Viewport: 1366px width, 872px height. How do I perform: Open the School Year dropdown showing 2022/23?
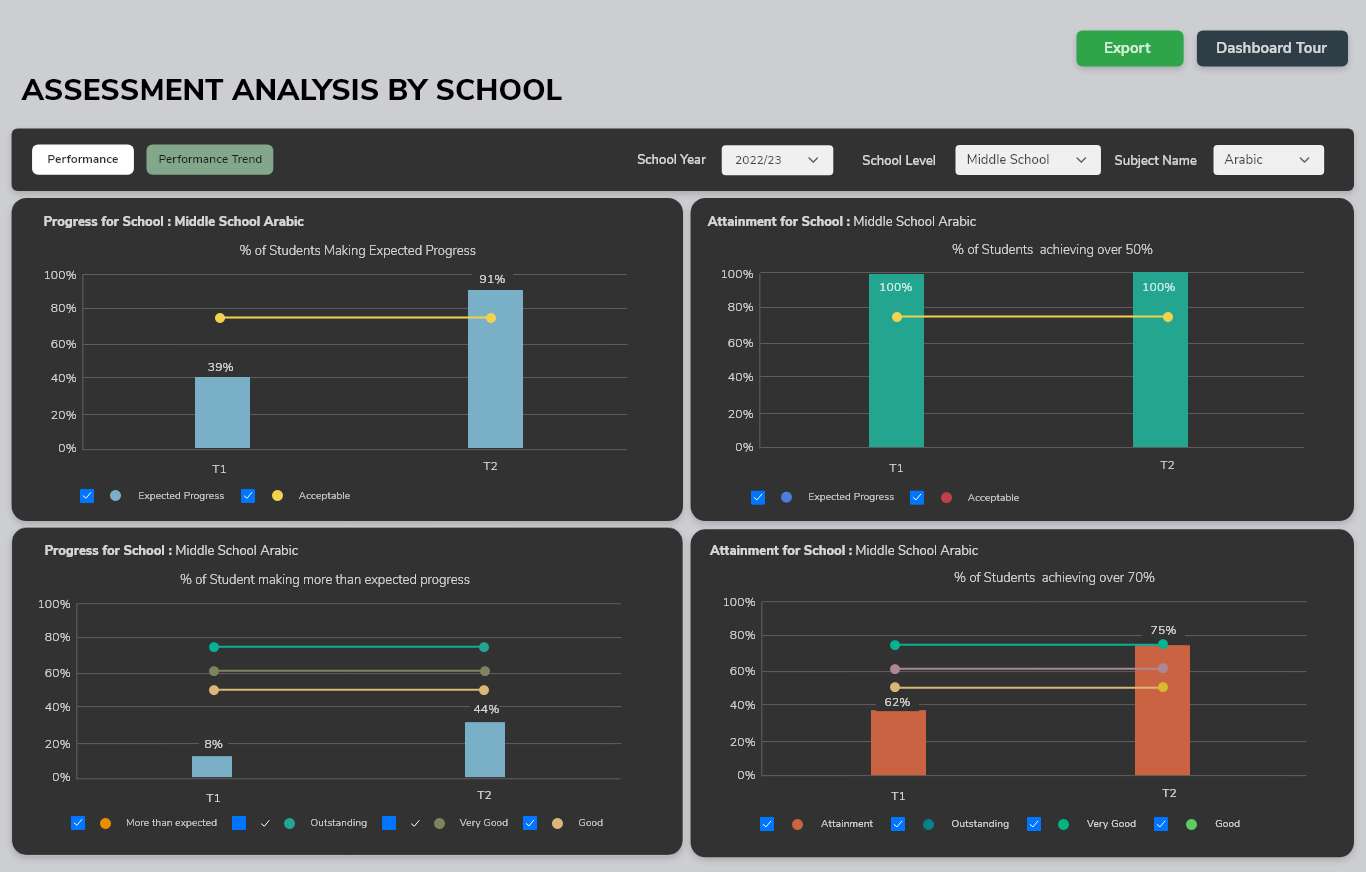tap(777, 160)
